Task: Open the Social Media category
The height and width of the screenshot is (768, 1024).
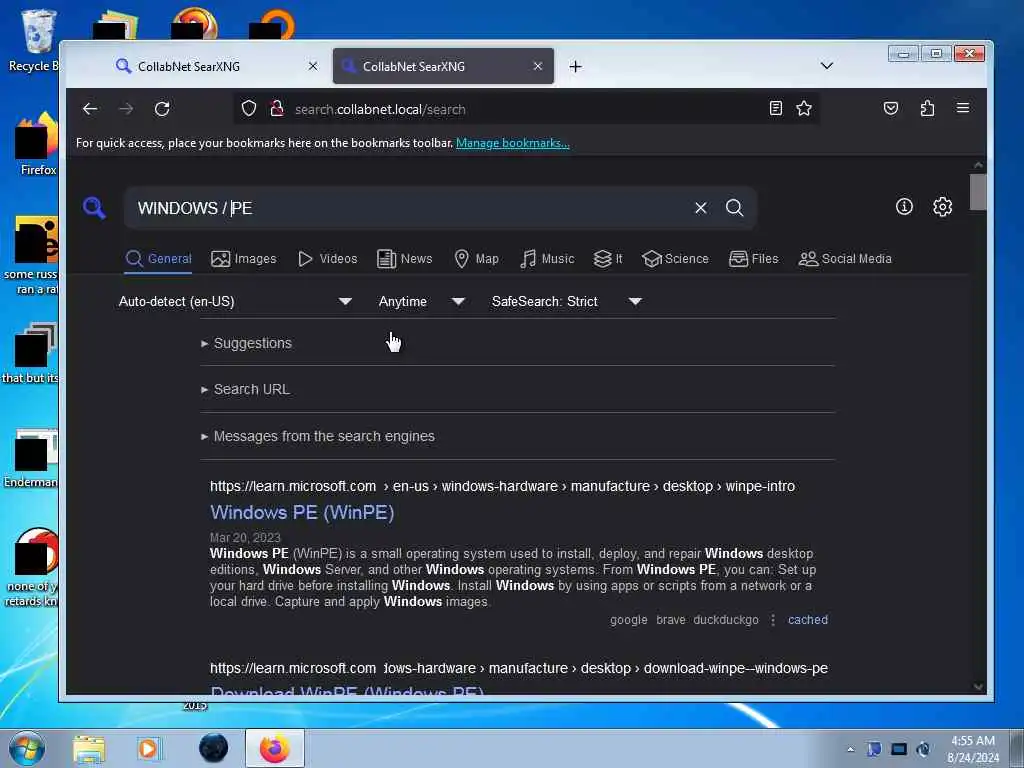Action: [x=845, y=259]
